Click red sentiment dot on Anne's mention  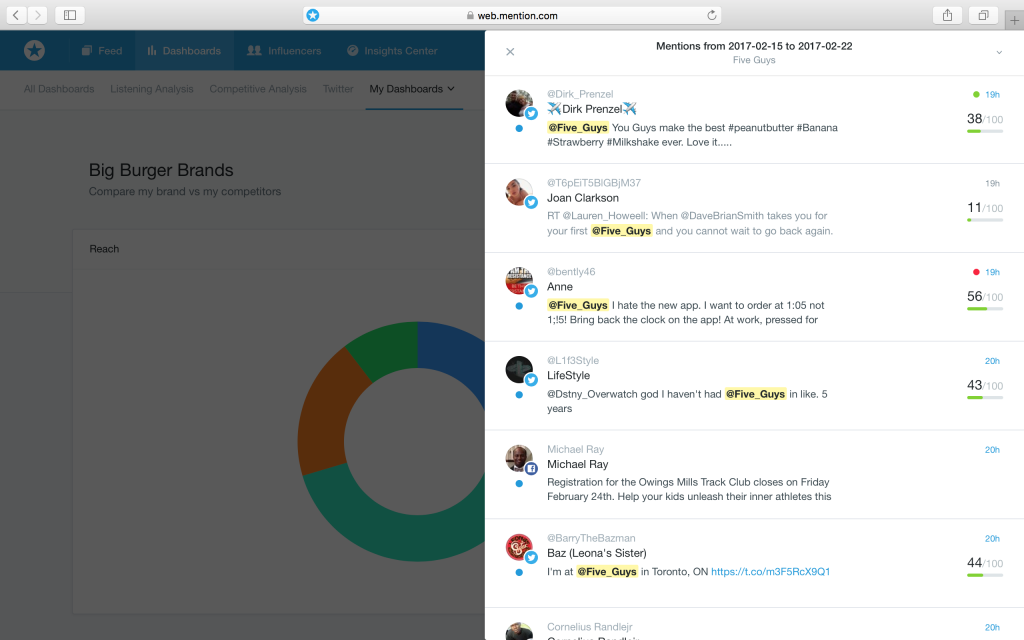tap(976, 272)
